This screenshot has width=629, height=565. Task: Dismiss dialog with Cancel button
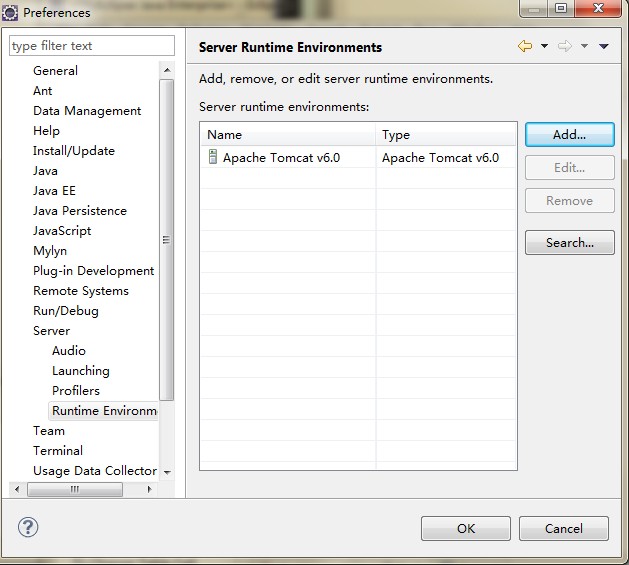click(564, 528)
